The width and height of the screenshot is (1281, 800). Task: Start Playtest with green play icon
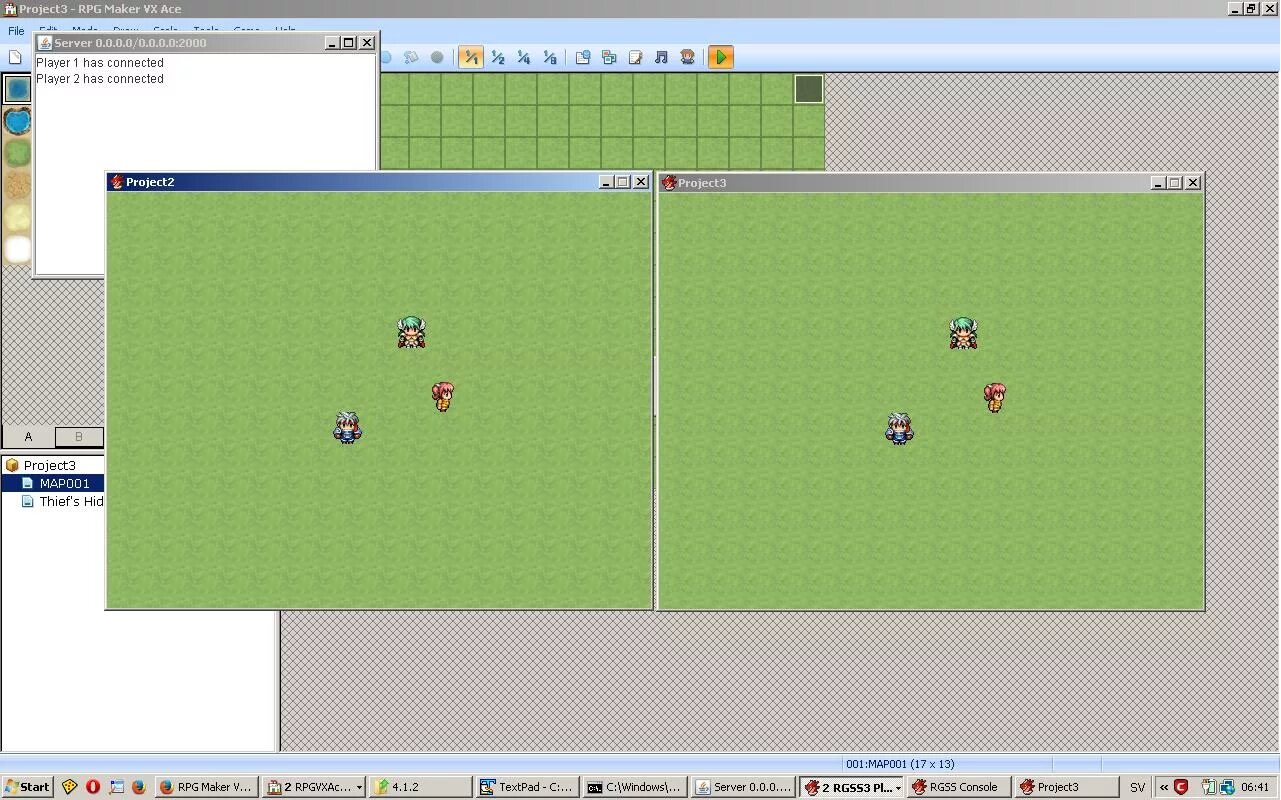click(x=720, y=57)
